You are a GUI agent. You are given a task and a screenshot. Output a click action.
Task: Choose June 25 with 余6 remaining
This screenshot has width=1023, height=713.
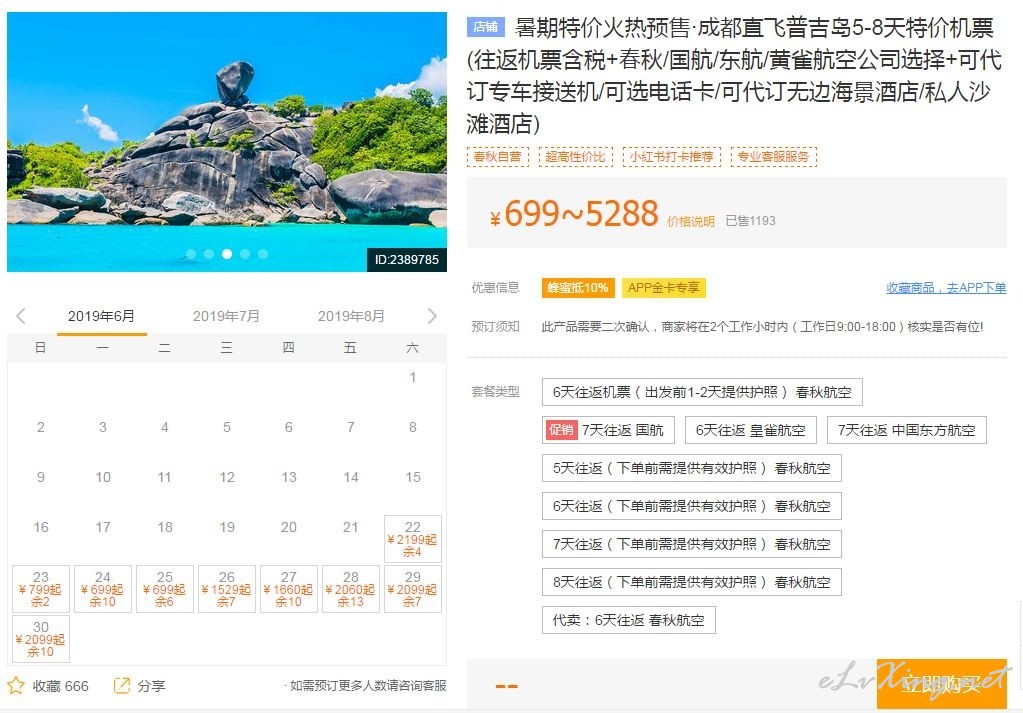tap(164, 589)
